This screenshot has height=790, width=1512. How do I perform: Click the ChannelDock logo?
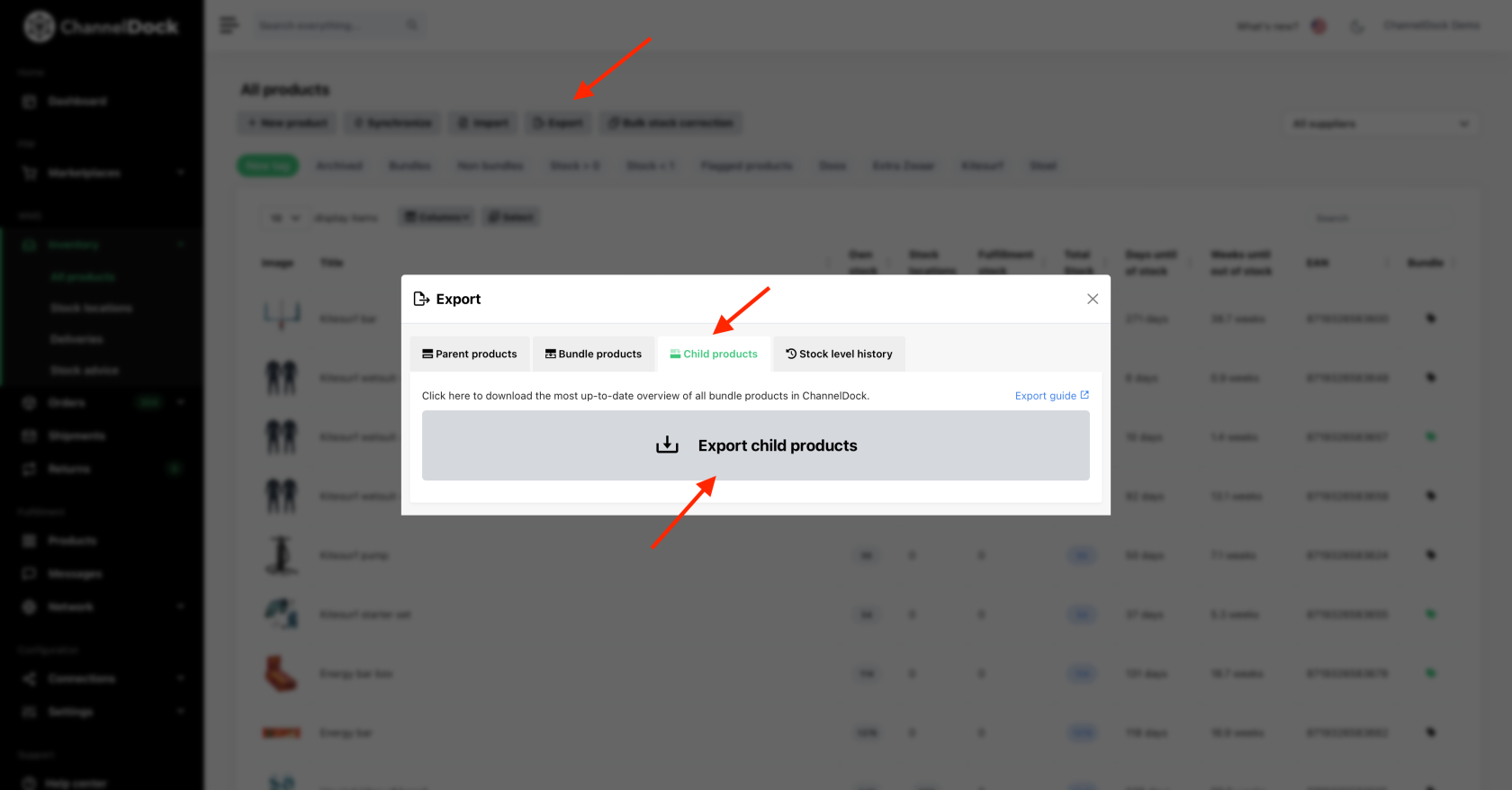tap(101, 26)
